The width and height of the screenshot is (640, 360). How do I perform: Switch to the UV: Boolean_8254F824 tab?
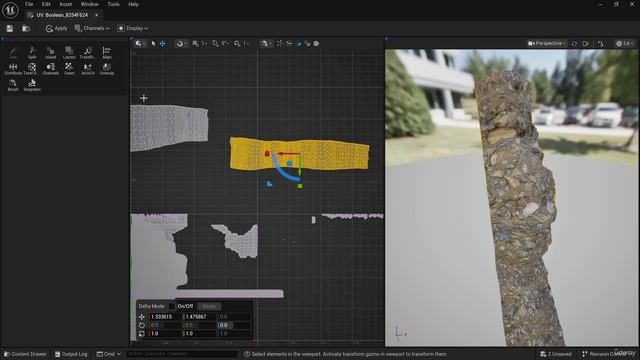61,15
